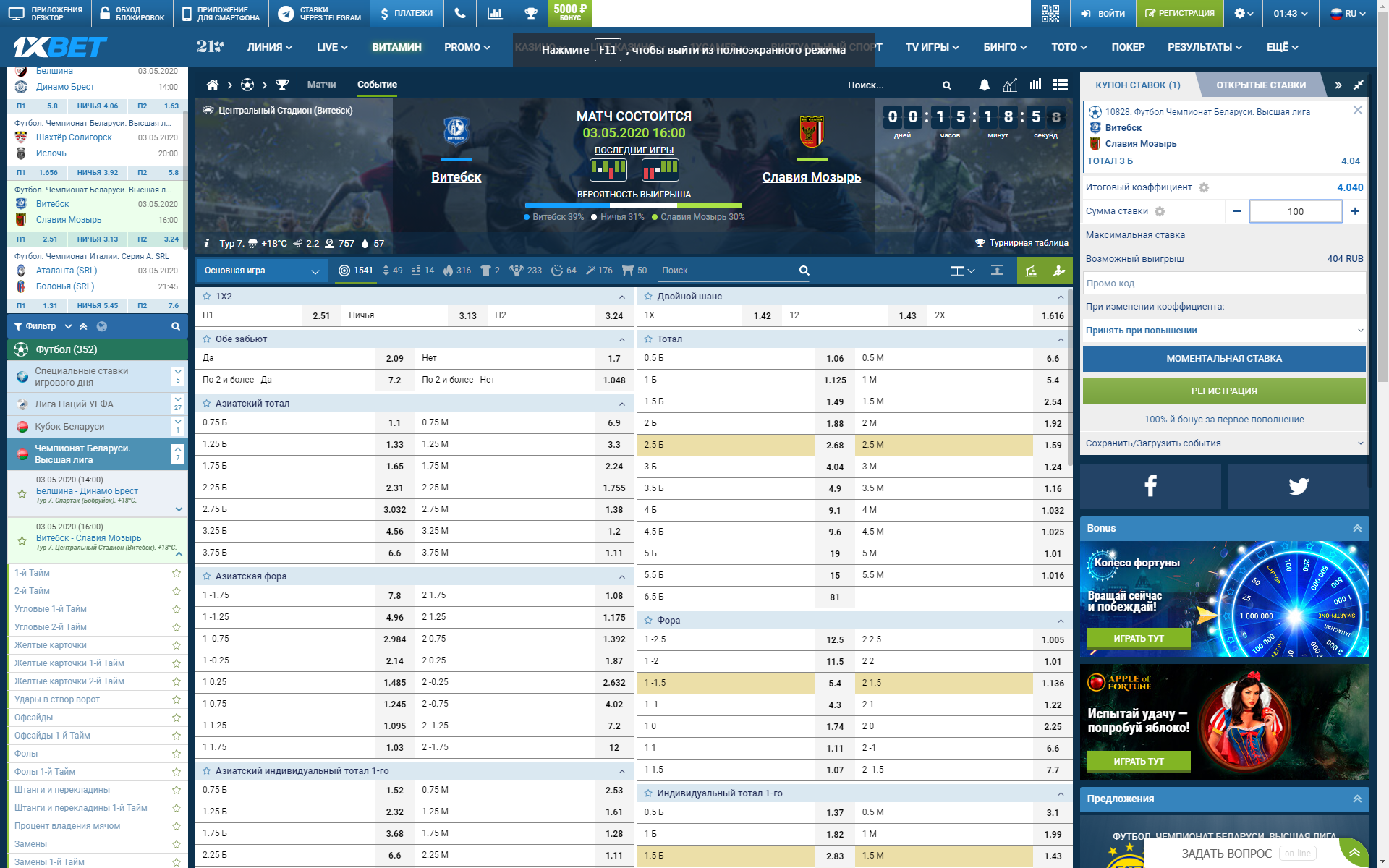Image resolution: width=1389 pixels, height=868 pixels.
Task: Toggle favorite star on 1X2 market
Action: point(207,297)
